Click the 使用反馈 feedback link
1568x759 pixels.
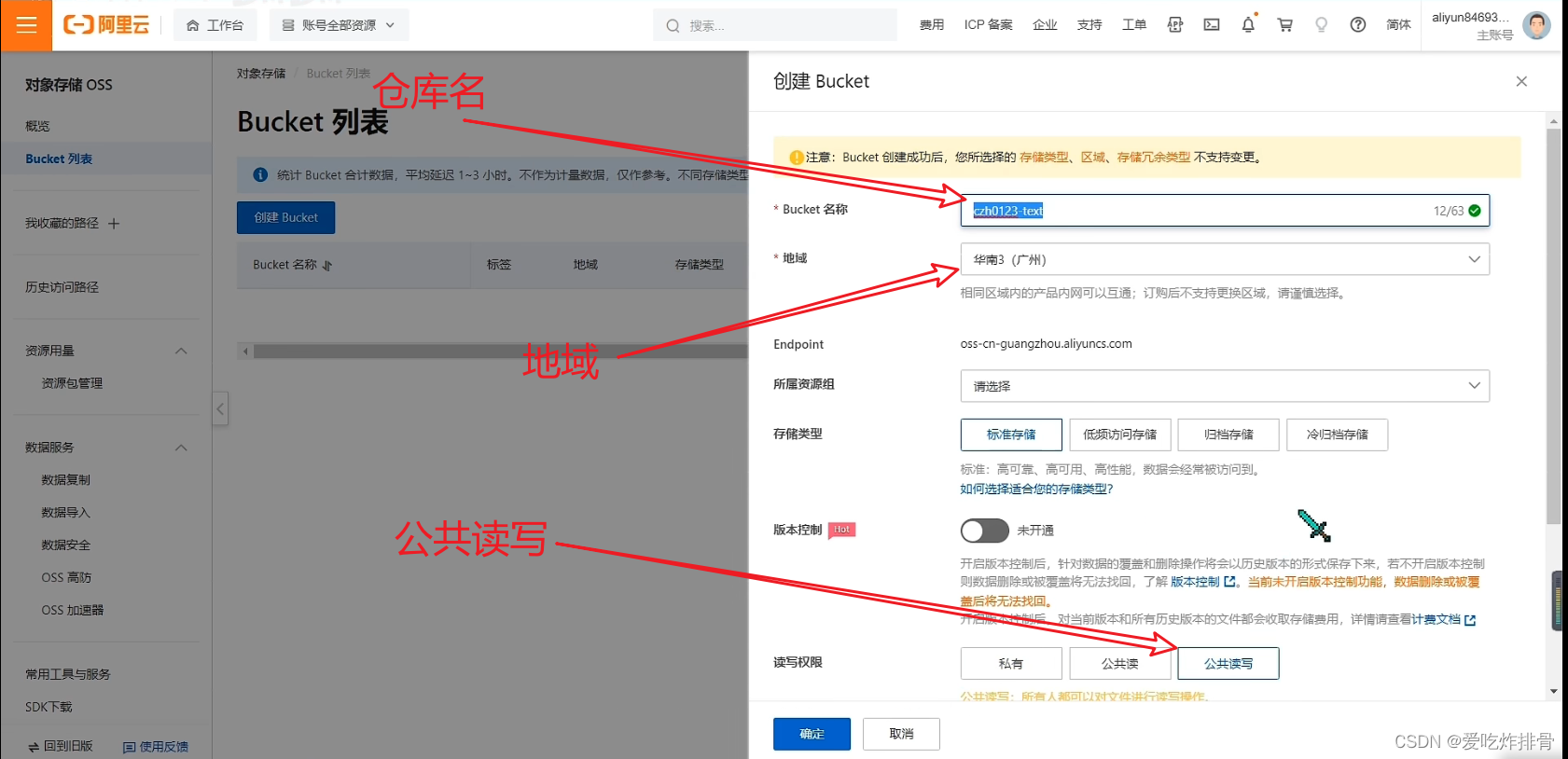click(x=156, y=747)
